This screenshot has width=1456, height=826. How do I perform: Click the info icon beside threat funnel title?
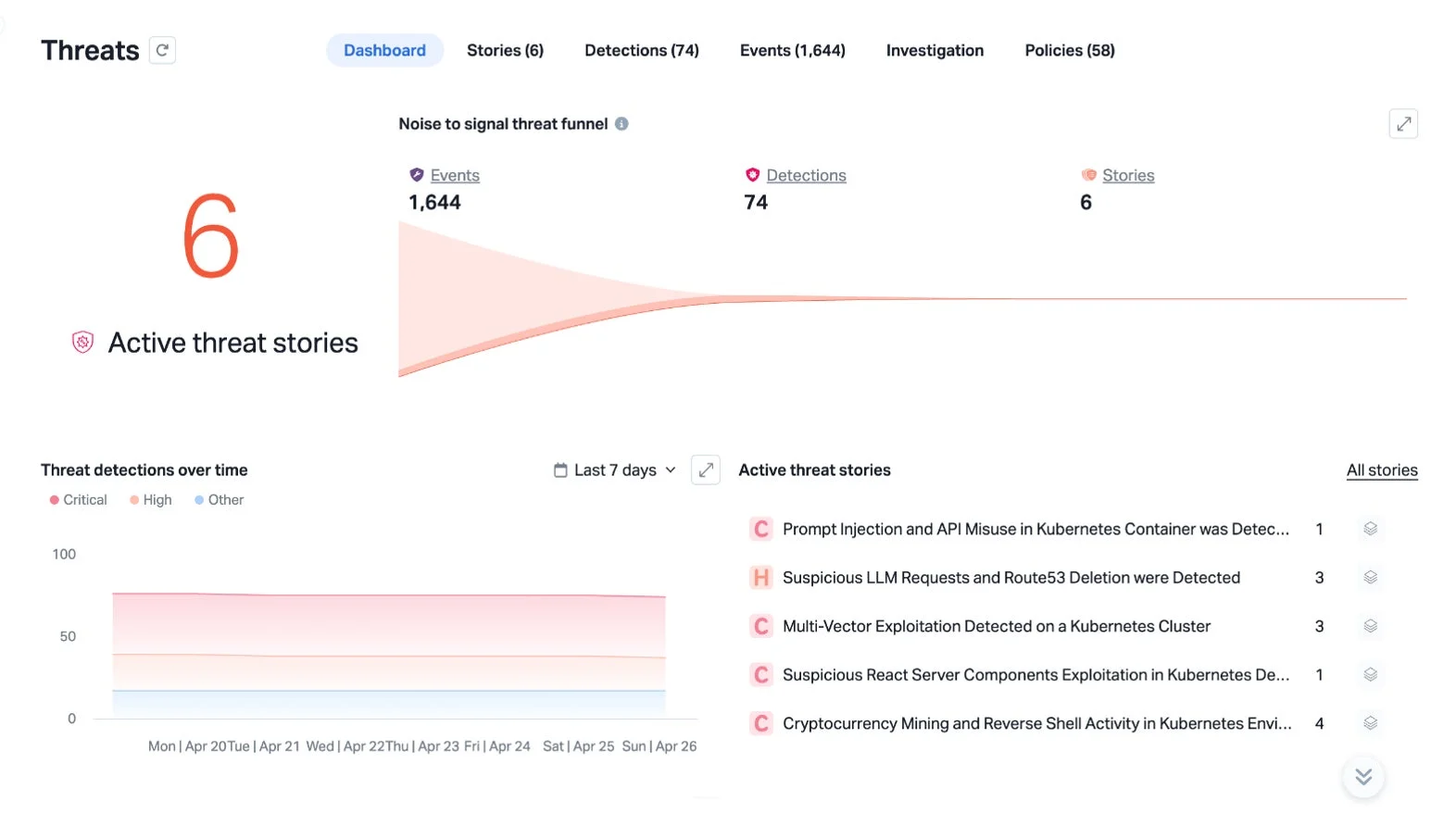click(621, 124)
